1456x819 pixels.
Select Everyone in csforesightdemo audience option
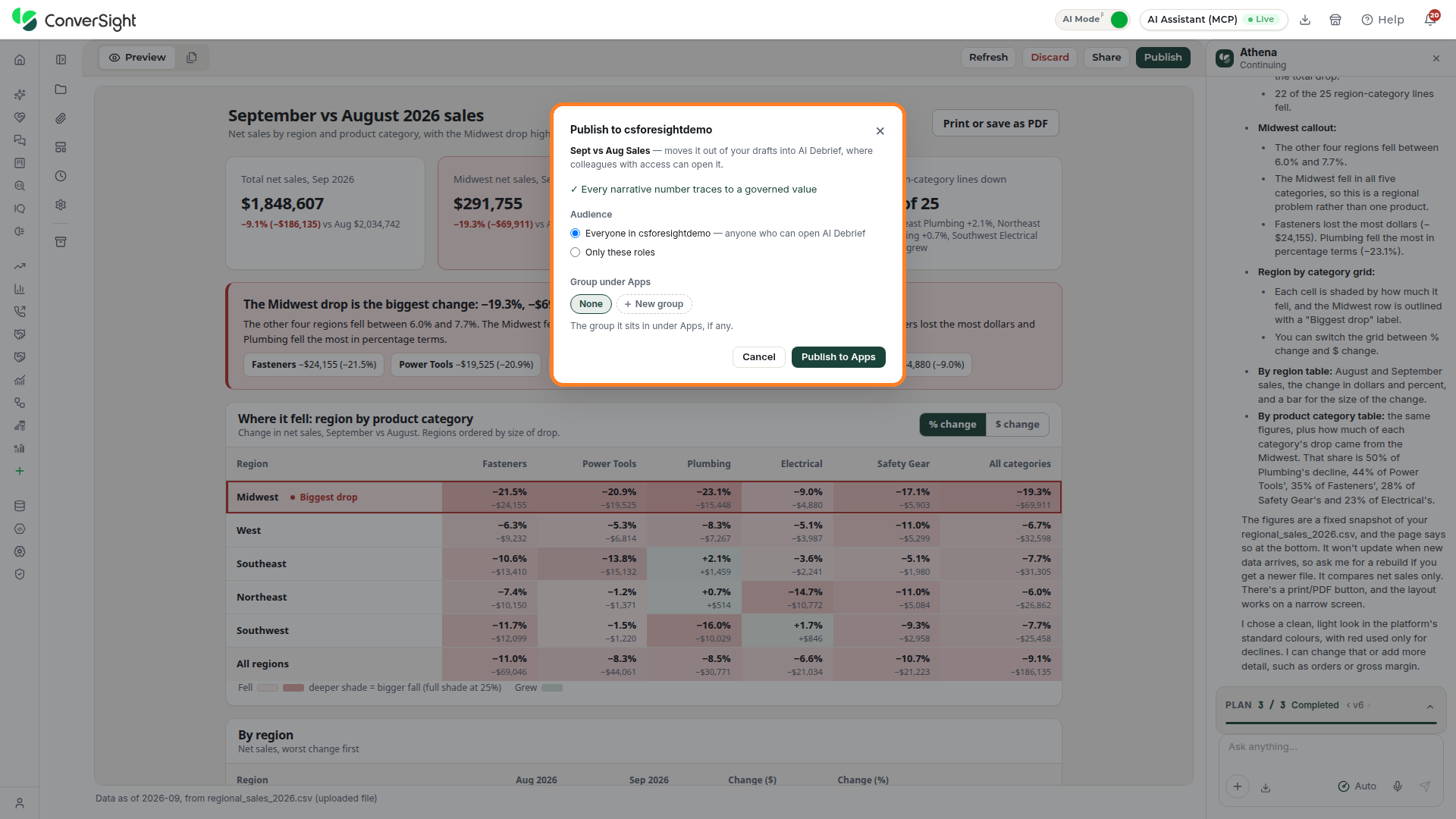click(575, 234)
